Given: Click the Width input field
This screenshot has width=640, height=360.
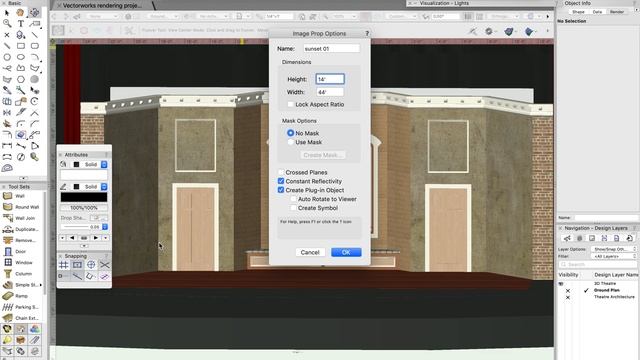Looking at the screenshot, I should click(x=330, y=92).
